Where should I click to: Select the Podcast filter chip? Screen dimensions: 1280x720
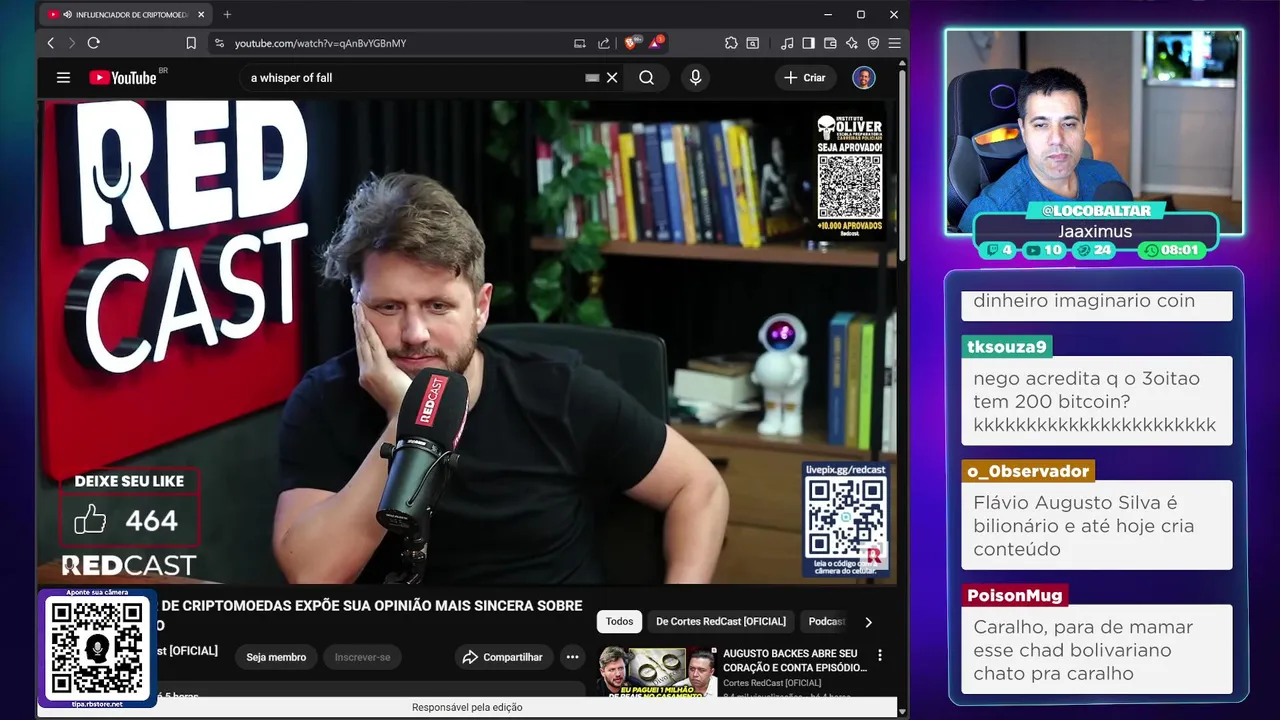pyautogui.click(x=826, y=621)
